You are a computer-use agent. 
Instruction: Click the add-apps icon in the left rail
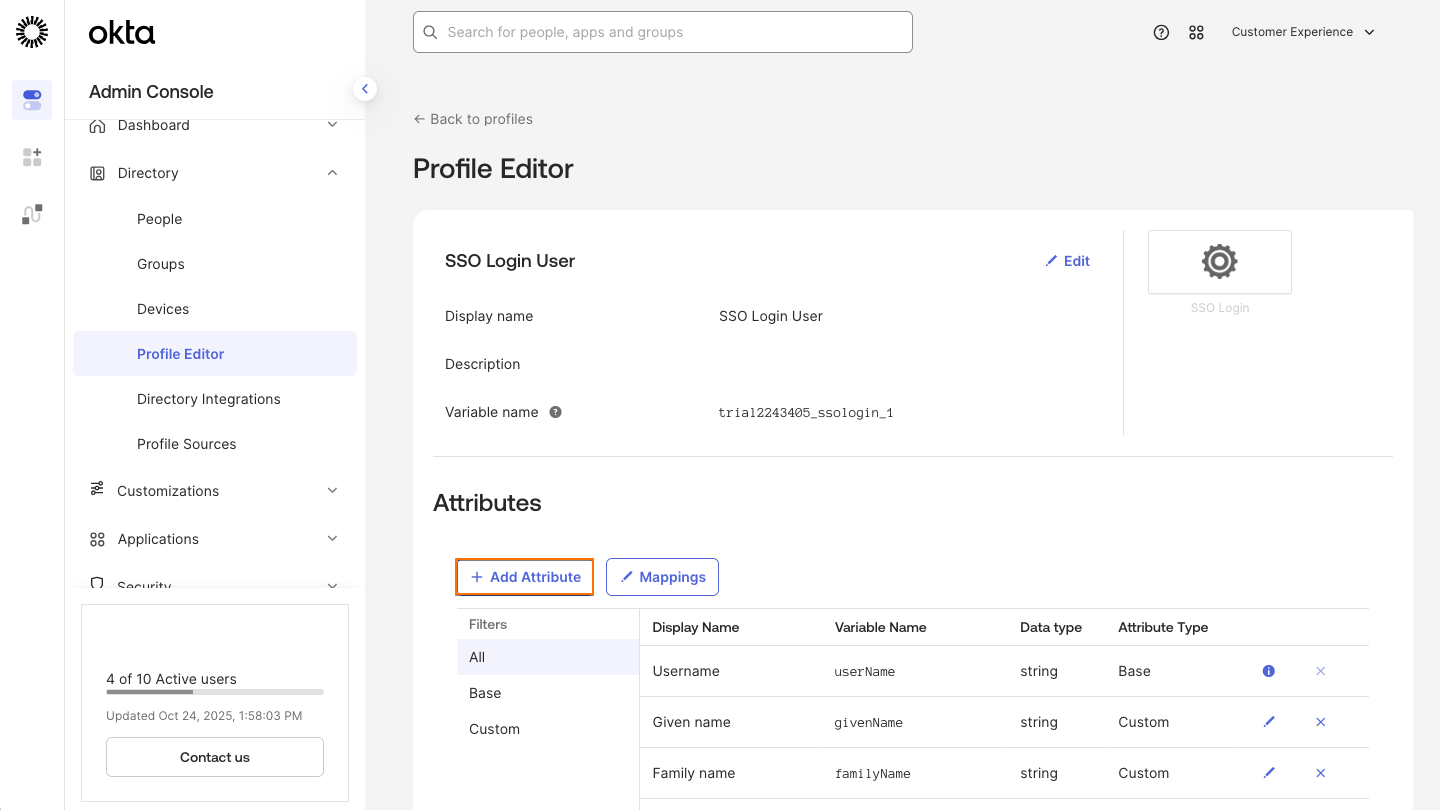coord(31,157)
